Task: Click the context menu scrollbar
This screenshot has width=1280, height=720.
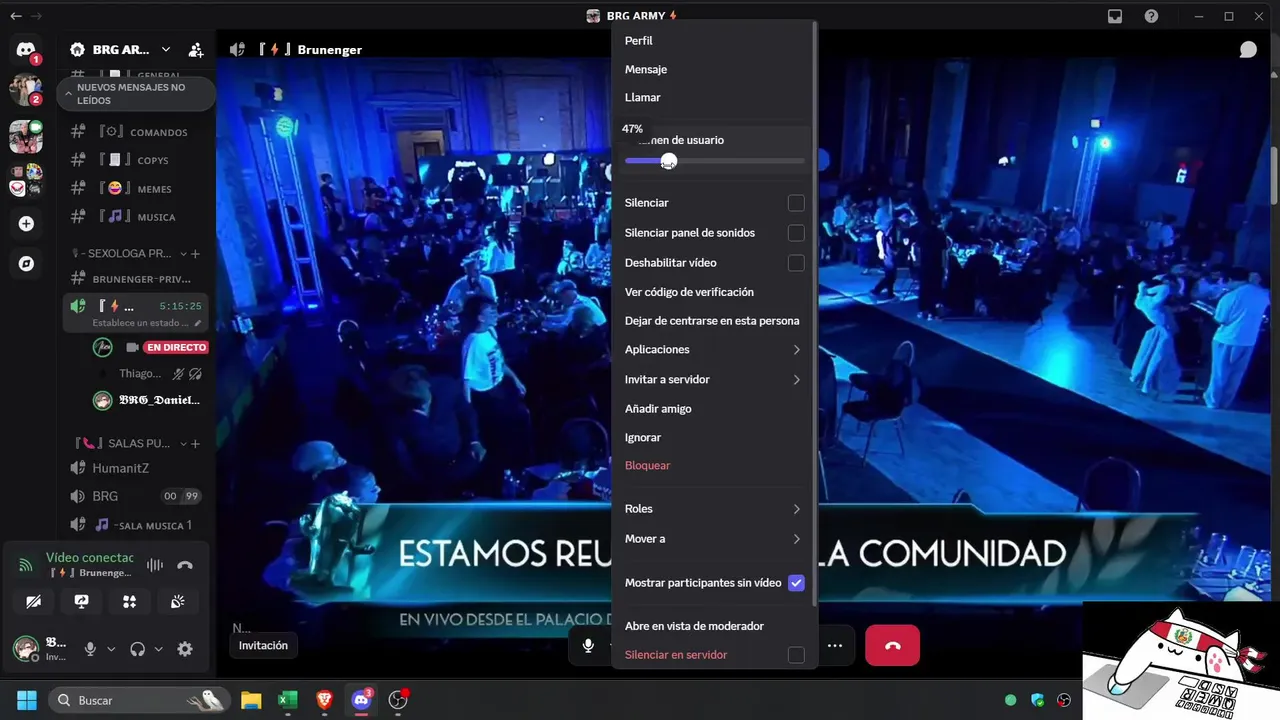Action: pos(816,315)
